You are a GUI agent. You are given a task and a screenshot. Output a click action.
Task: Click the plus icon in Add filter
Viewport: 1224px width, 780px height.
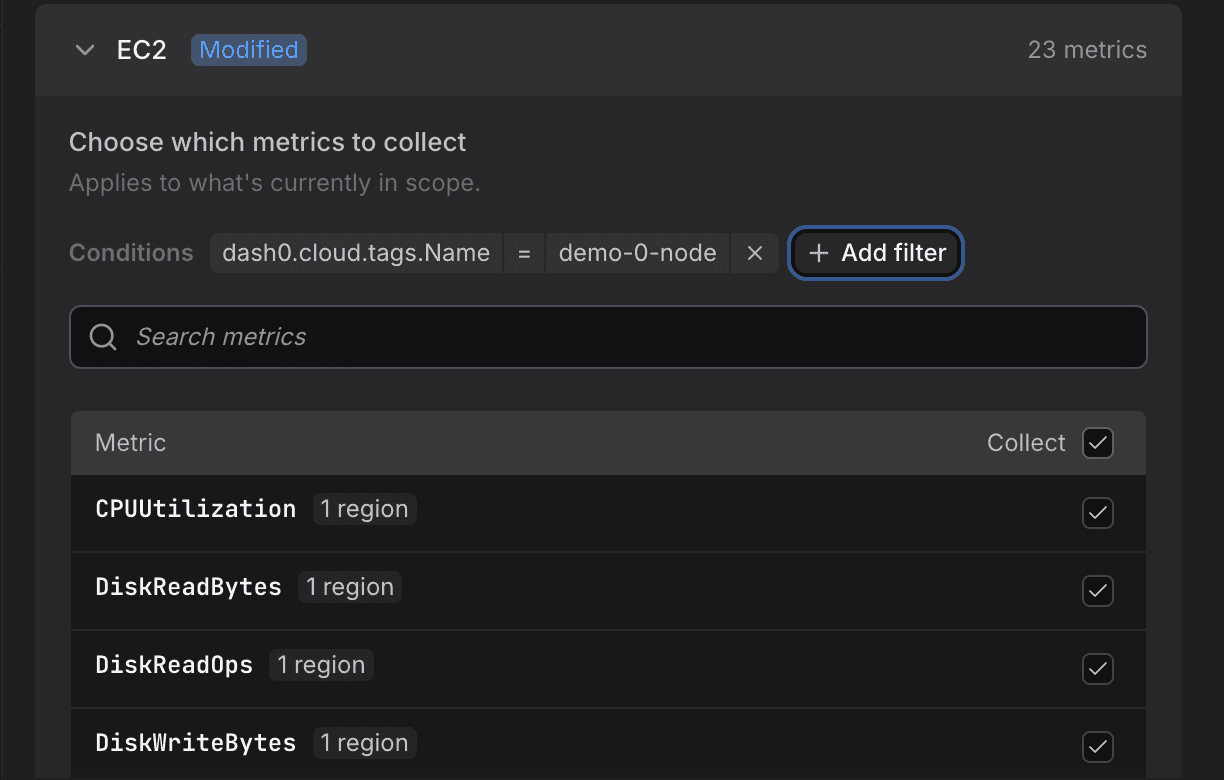819,253
